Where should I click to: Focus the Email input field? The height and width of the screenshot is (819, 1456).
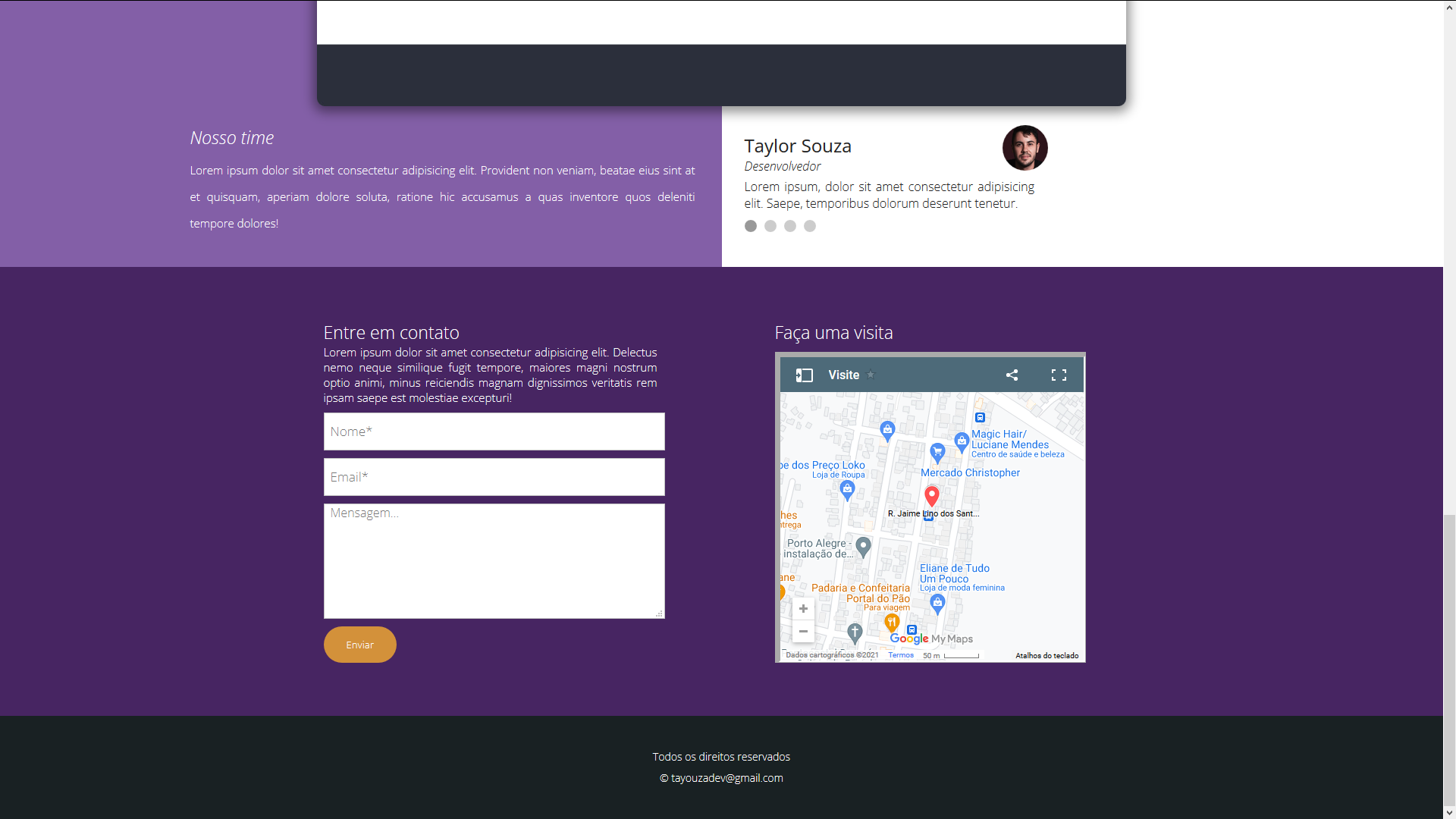tap(494, 477)
